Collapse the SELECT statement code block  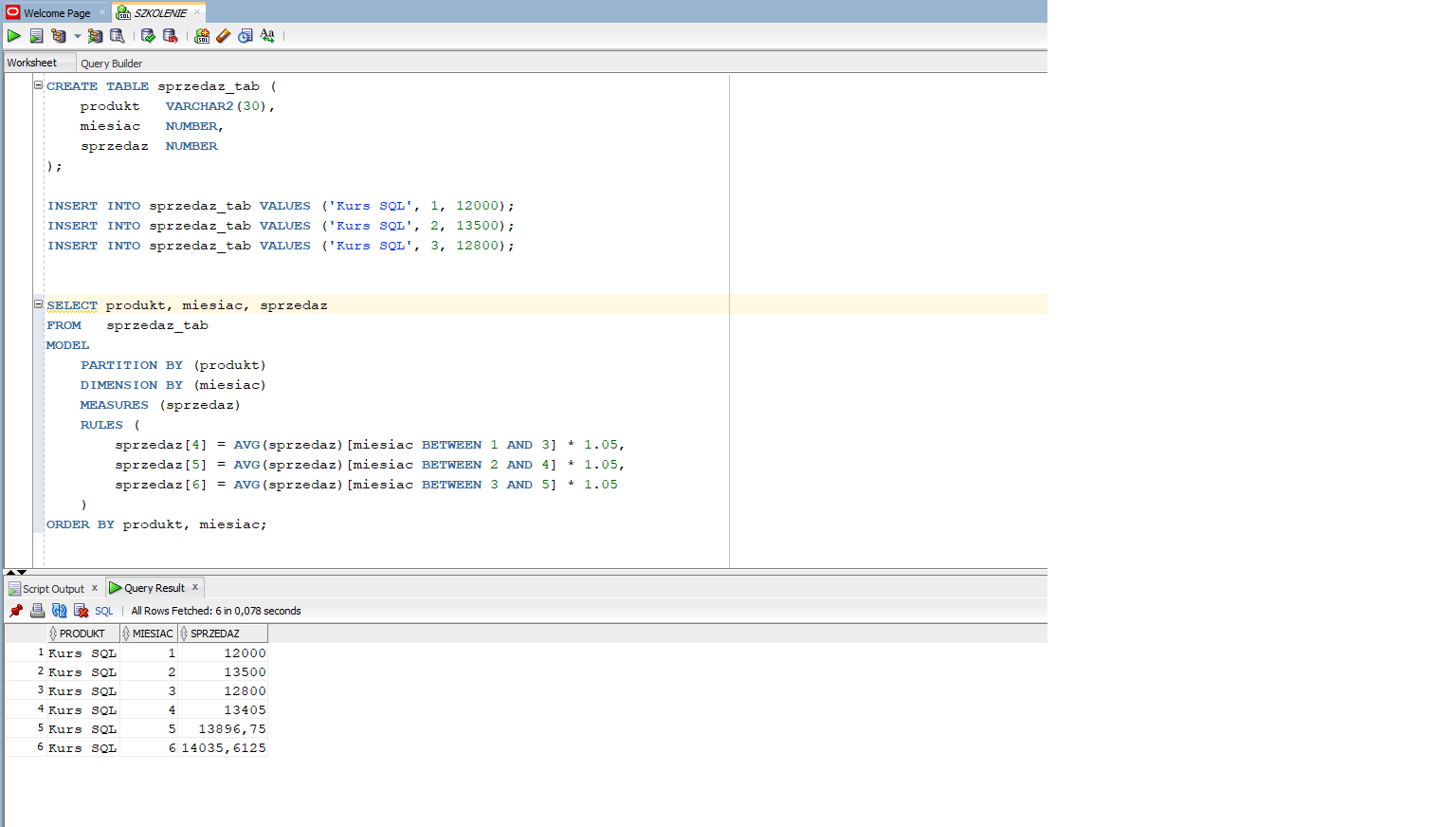(x=39, y=304)
